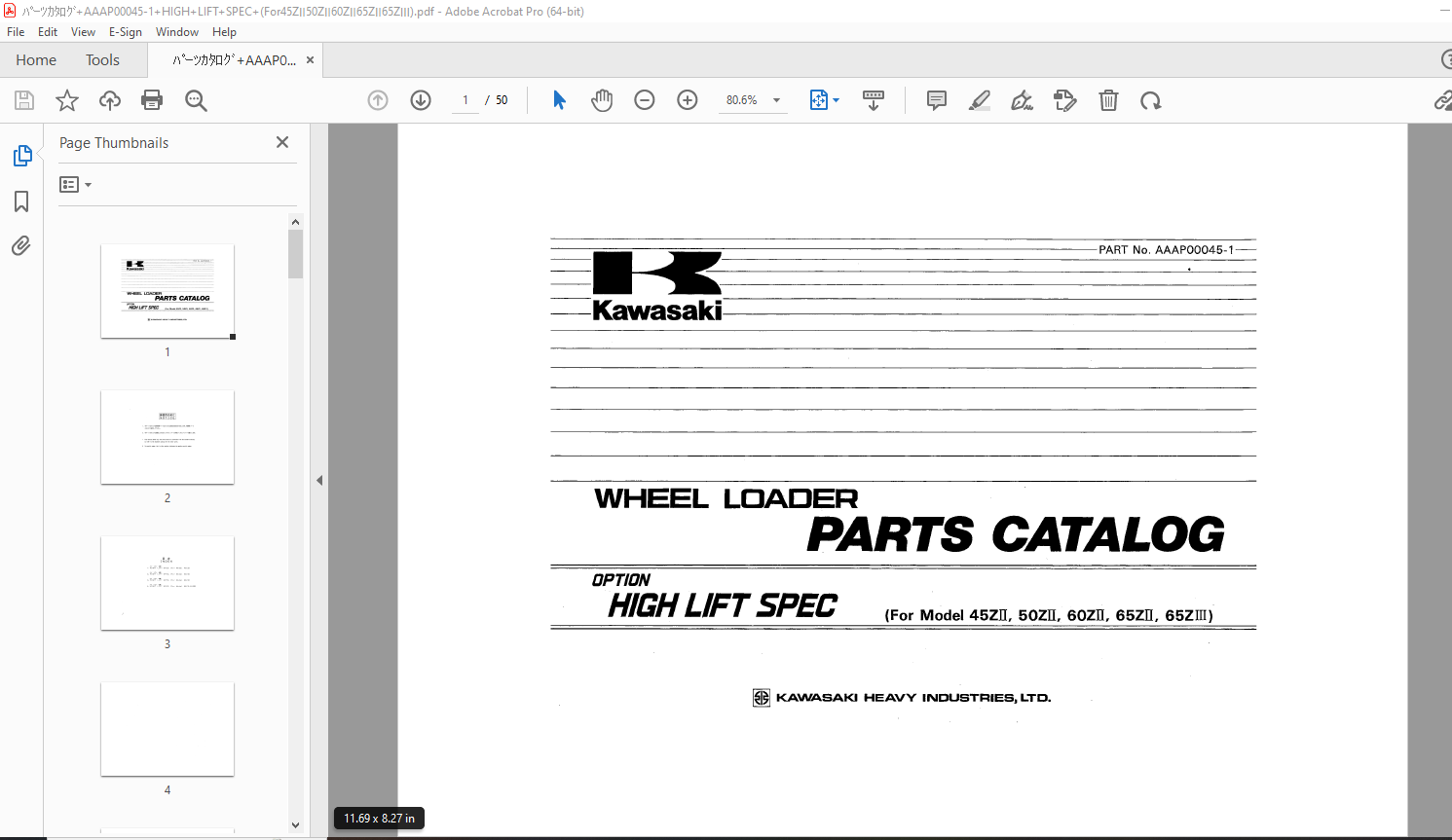Viewport: 1452px width, 840px height.
Task: Click the Kawasaki logo on the page
Action: click(x=657, y=286)
